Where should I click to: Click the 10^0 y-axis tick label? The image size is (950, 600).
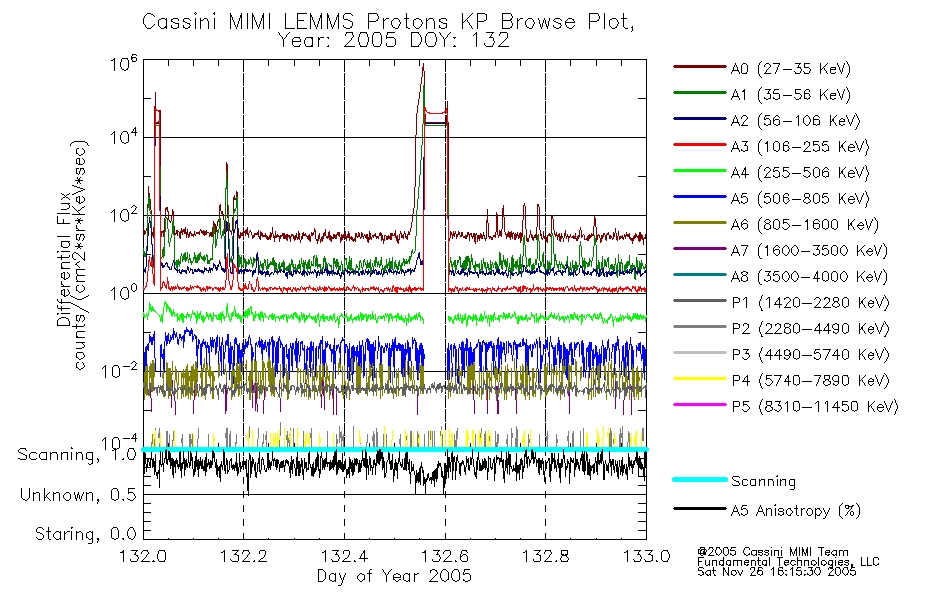[x=124, y=292]
